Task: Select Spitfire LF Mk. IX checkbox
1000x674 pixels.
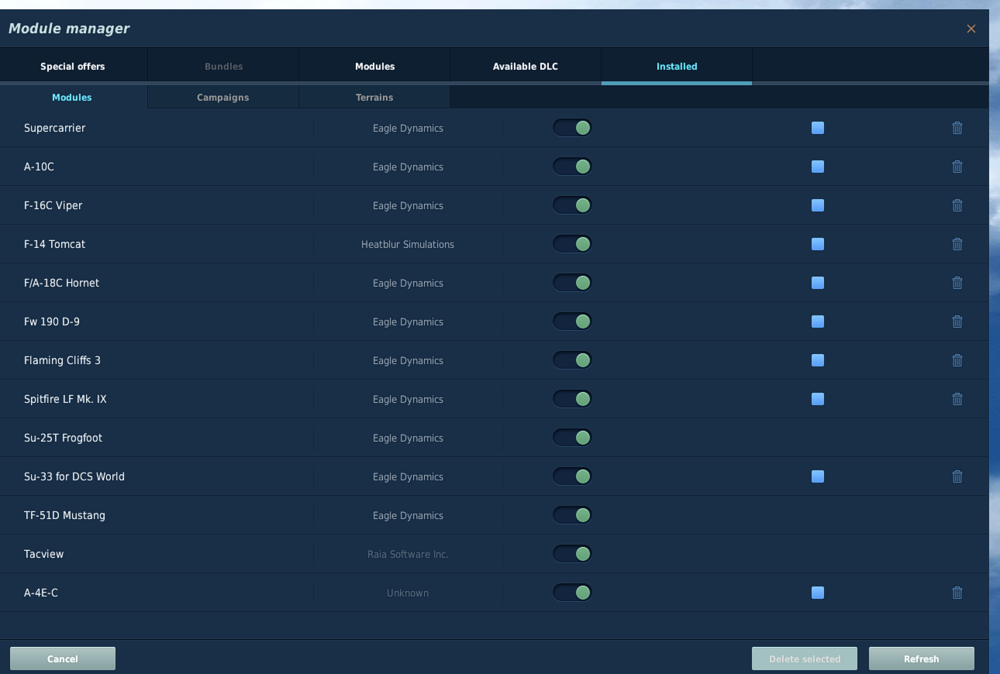Action: click(x=818, y=399)
